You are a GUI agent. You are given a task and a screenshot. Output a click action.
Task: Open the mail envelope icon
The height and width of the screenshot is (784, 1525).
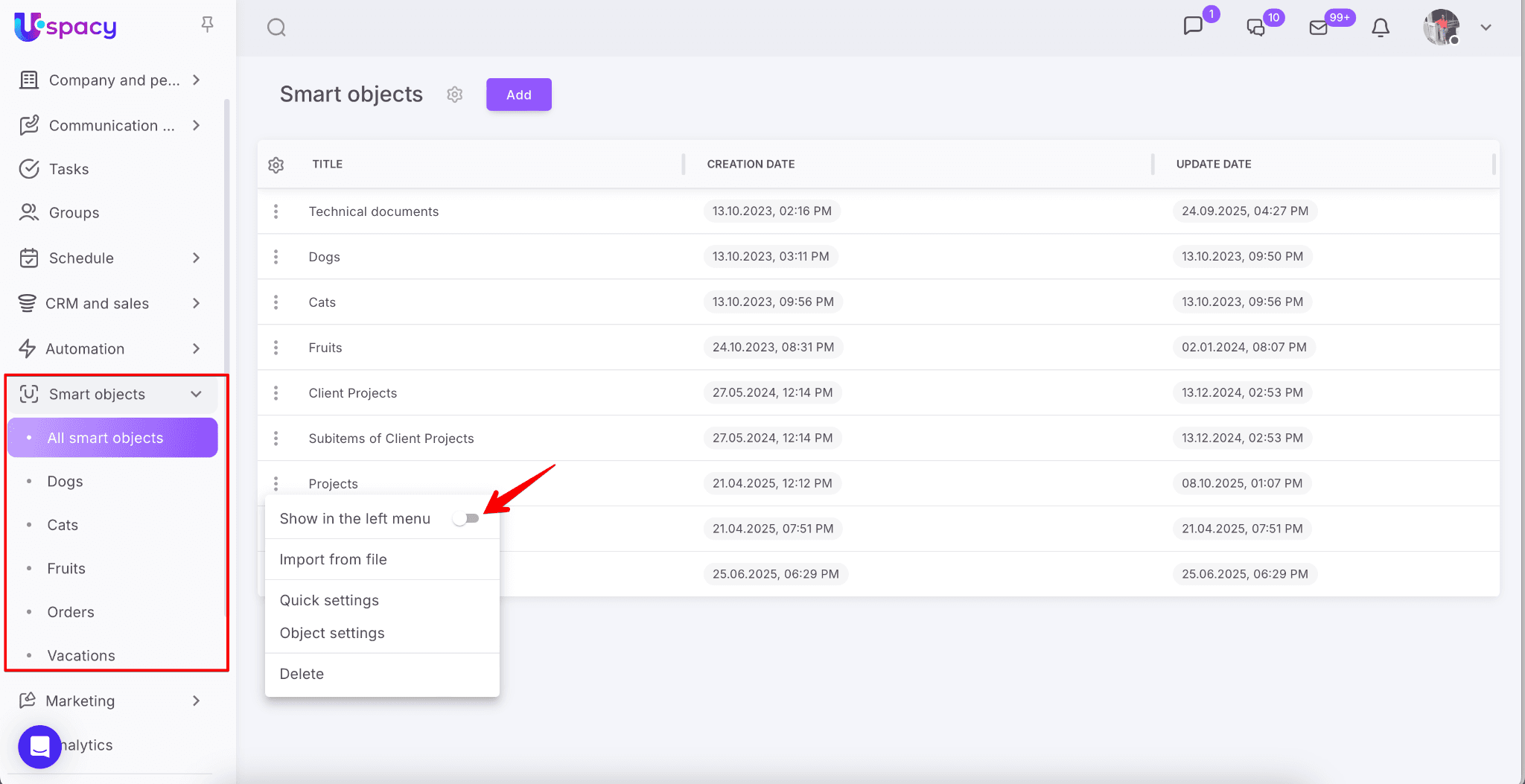1318,28
